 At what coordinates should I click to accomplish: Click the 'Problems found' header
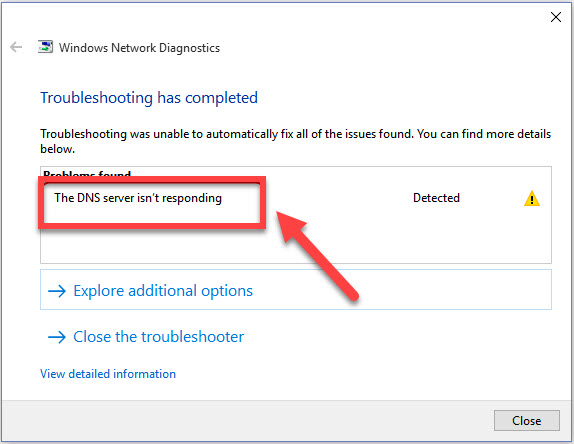click(87, 173)
